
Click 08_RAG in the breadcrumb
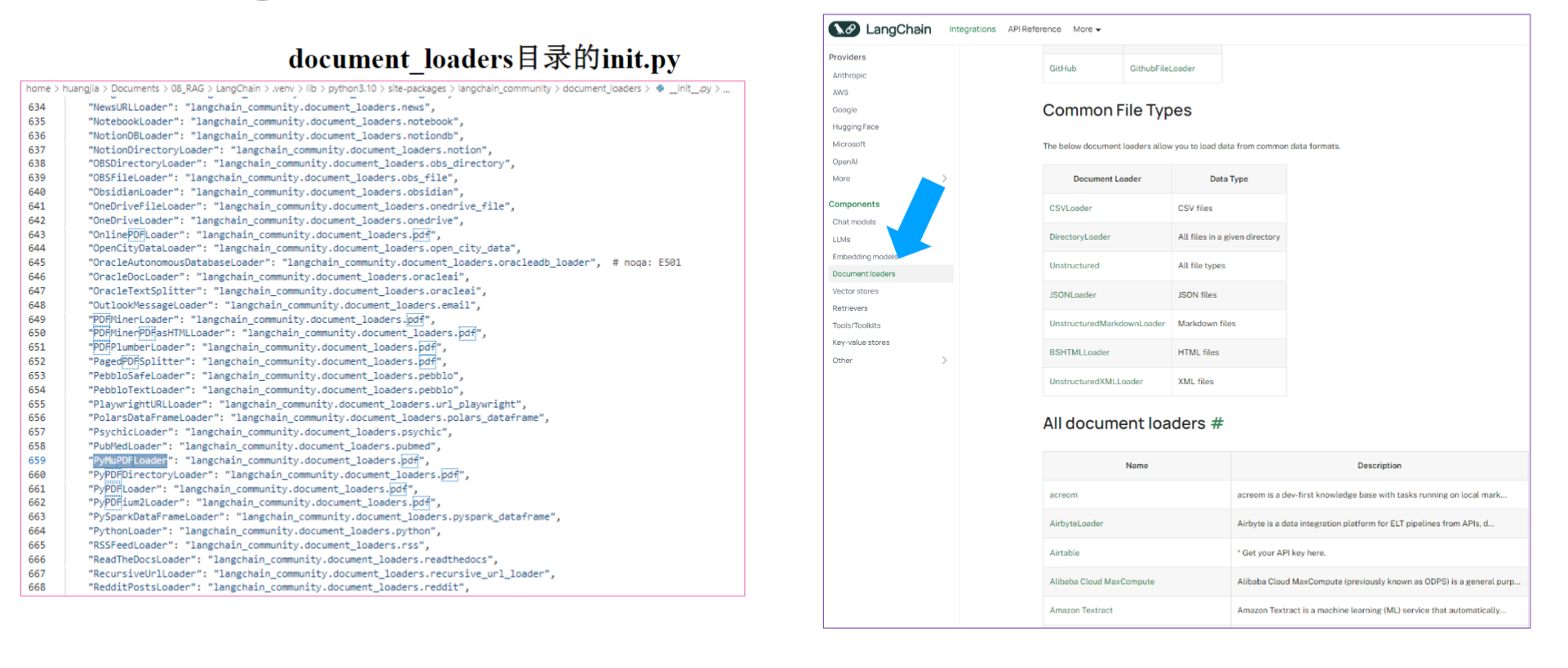point(188,88)
